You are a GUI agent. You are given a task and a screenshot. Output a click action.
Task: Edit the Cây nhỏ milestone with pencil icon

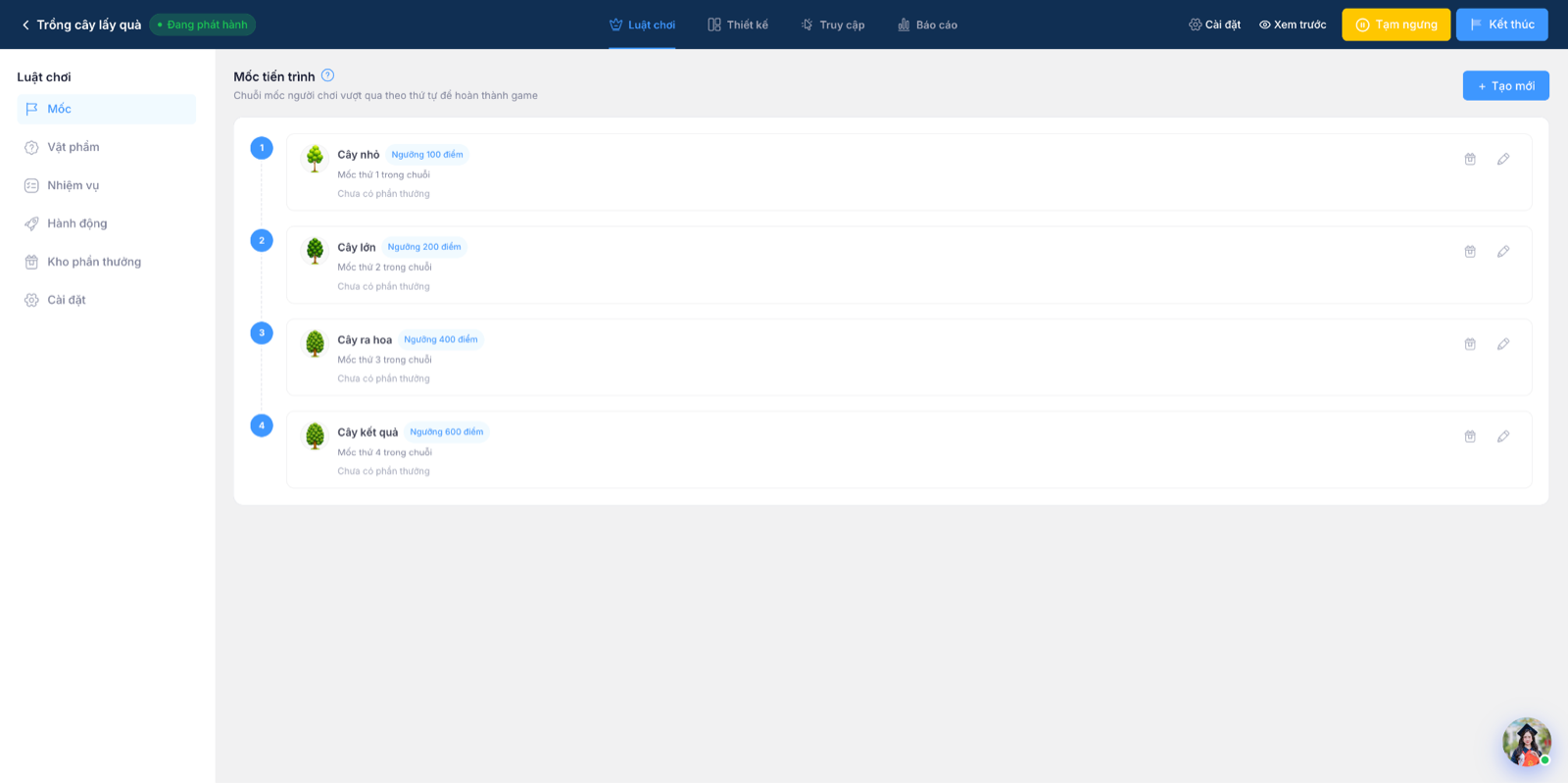1503,159
